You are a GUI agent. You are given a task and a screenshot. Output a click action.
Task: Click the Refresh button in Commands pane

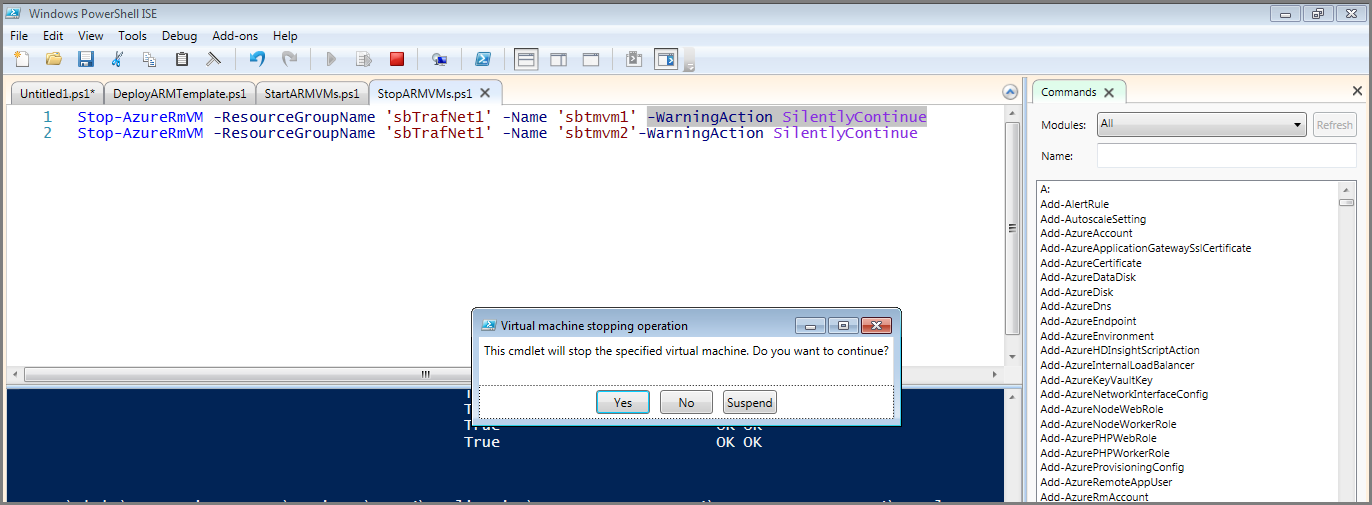pos(1334,125)
